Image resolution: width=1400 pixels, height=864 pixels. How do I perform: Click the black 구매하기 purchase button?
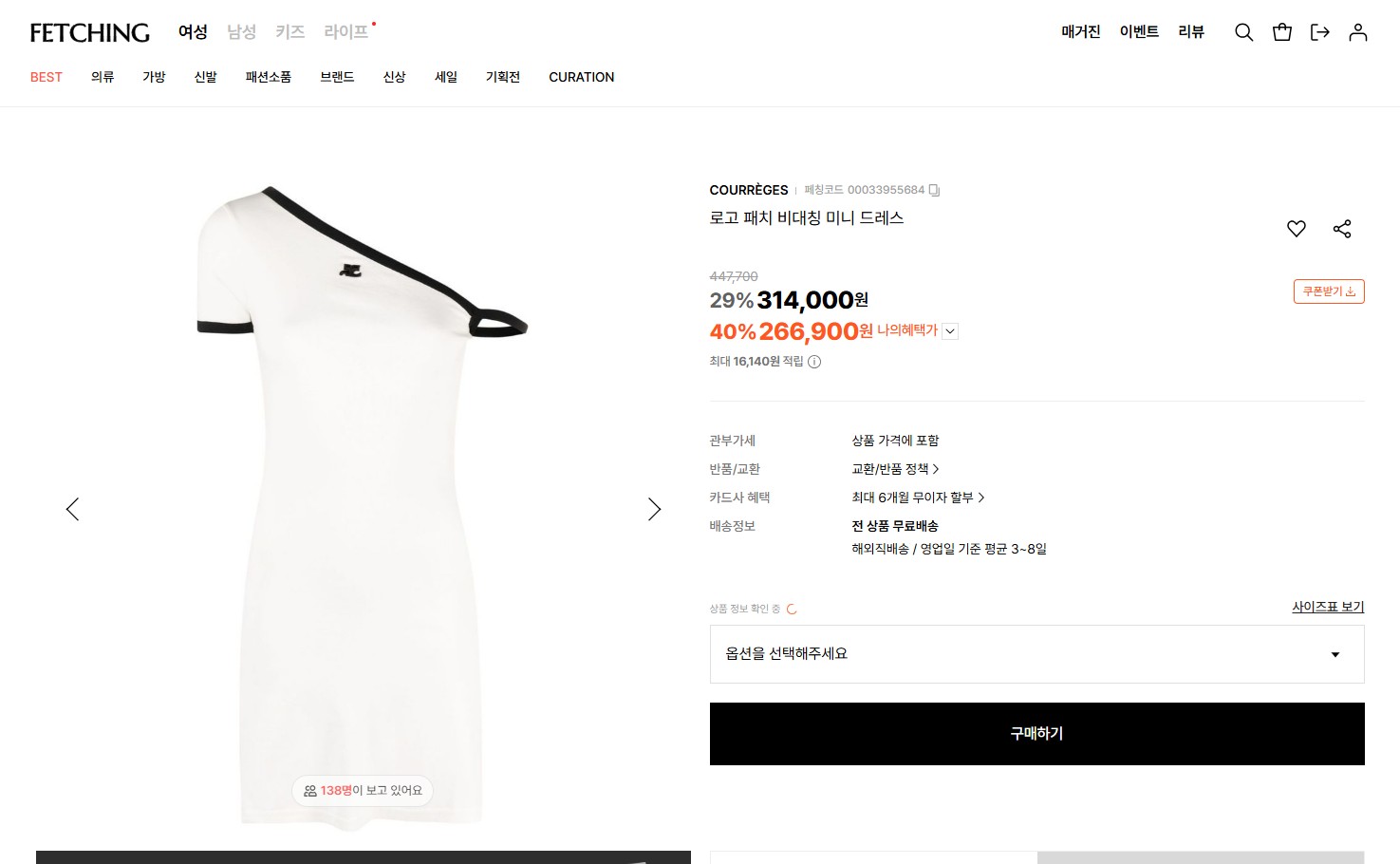click(1036, 734)
